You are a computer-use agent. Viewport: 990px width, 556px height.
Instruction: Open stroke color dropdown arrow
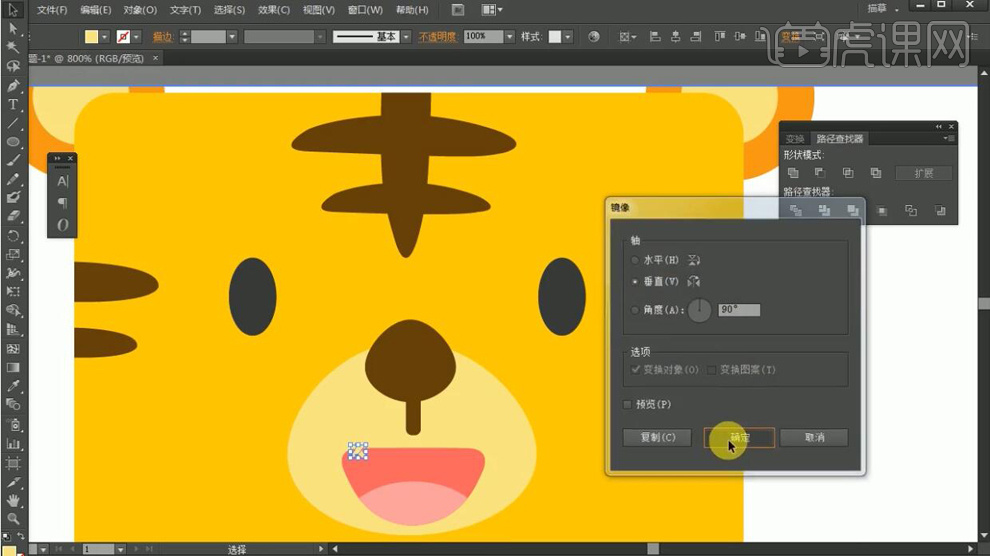coord(136,37)
